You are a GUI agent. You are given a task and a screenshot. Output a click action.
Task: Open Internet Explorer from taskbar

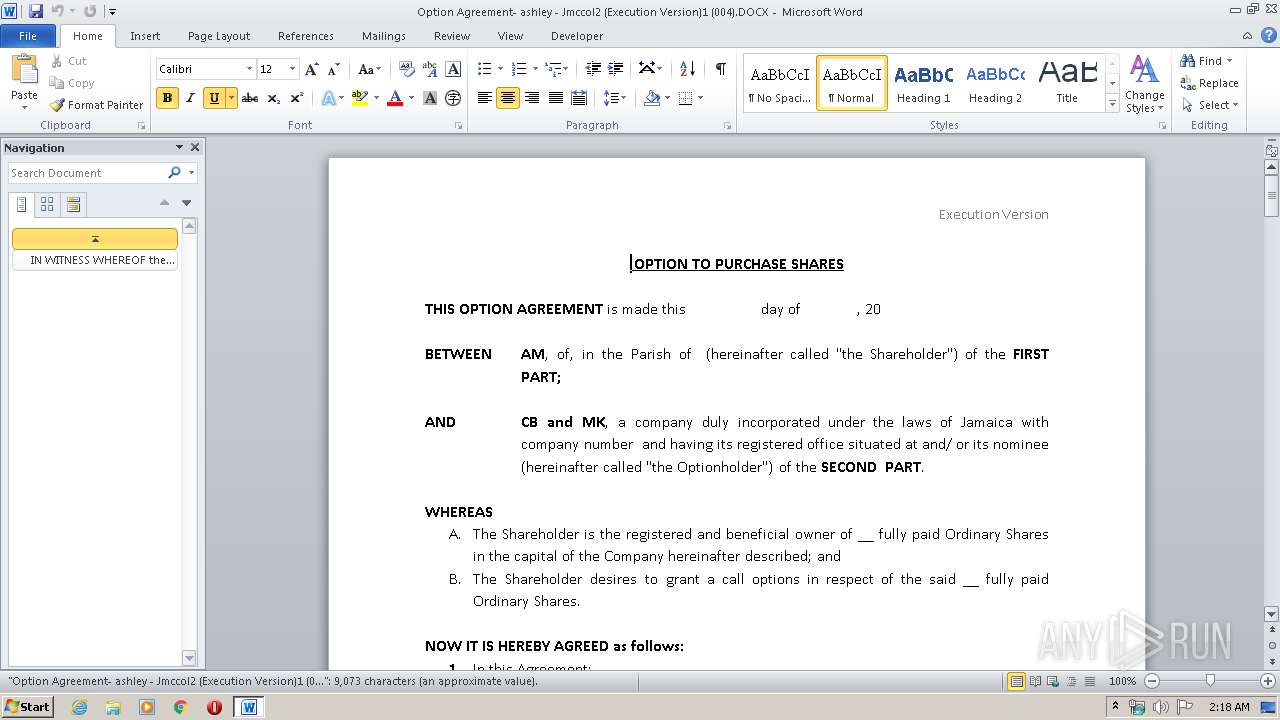79,707
